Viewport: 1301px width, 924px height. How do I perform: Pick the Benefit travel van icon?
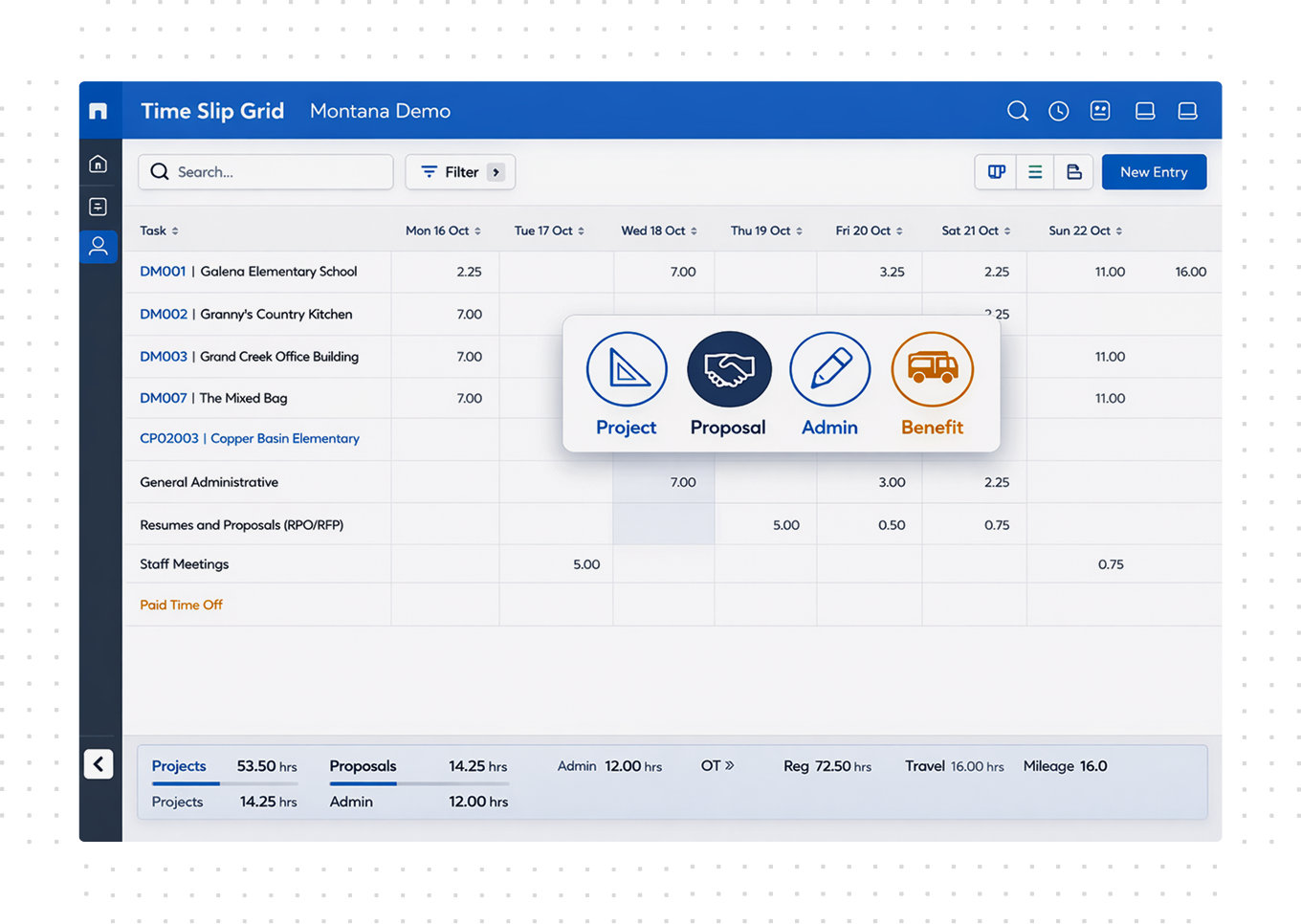click(x=932, y=368)
